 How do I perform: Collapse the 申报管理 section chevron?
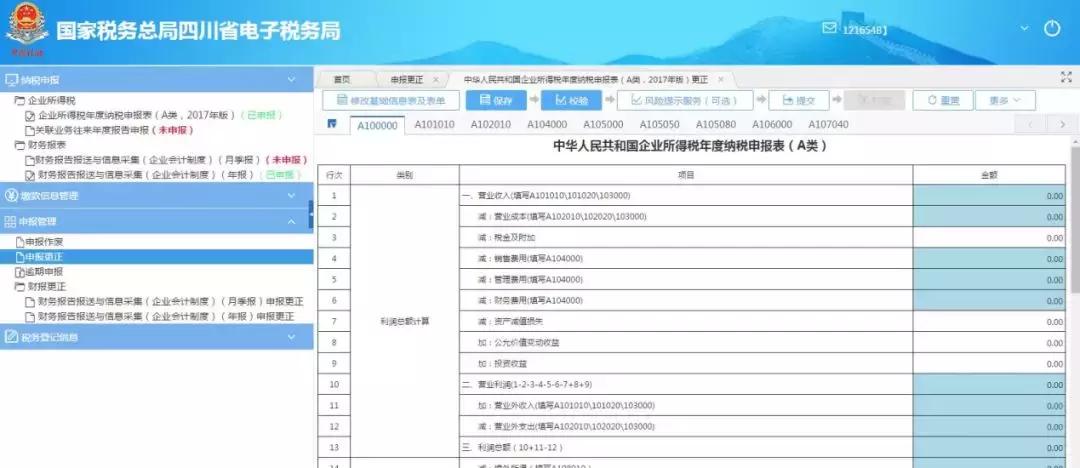click(x=291, y=222)
